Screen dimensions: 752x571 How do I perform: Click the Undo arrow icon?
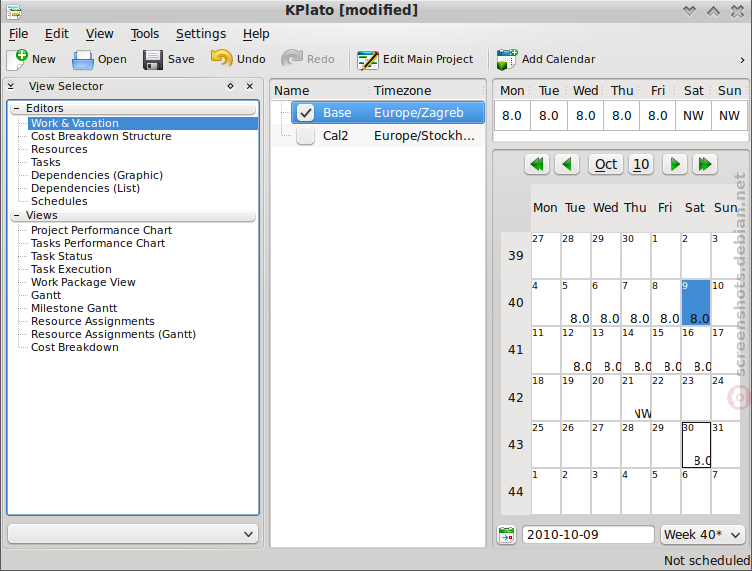point(222,59)
